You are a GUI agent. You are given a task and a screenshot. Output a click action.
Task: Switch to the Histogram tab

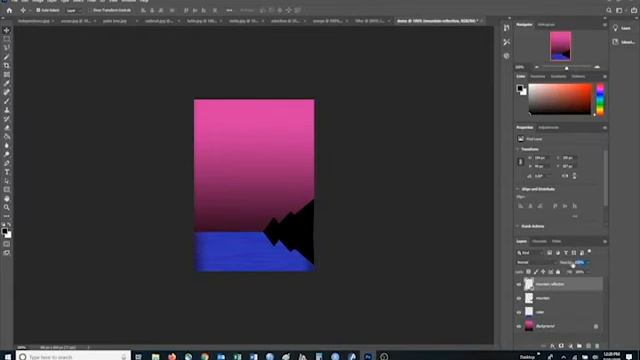coord(546,25)
